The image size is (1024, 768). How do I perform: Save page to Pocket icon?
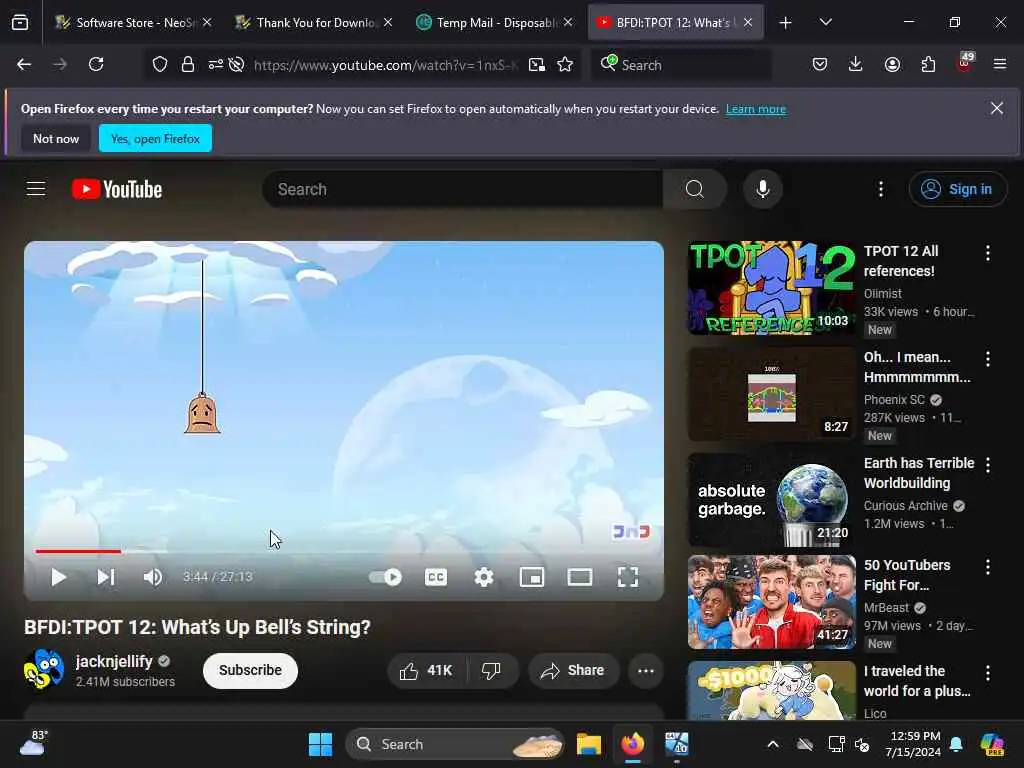pos(820,64)
